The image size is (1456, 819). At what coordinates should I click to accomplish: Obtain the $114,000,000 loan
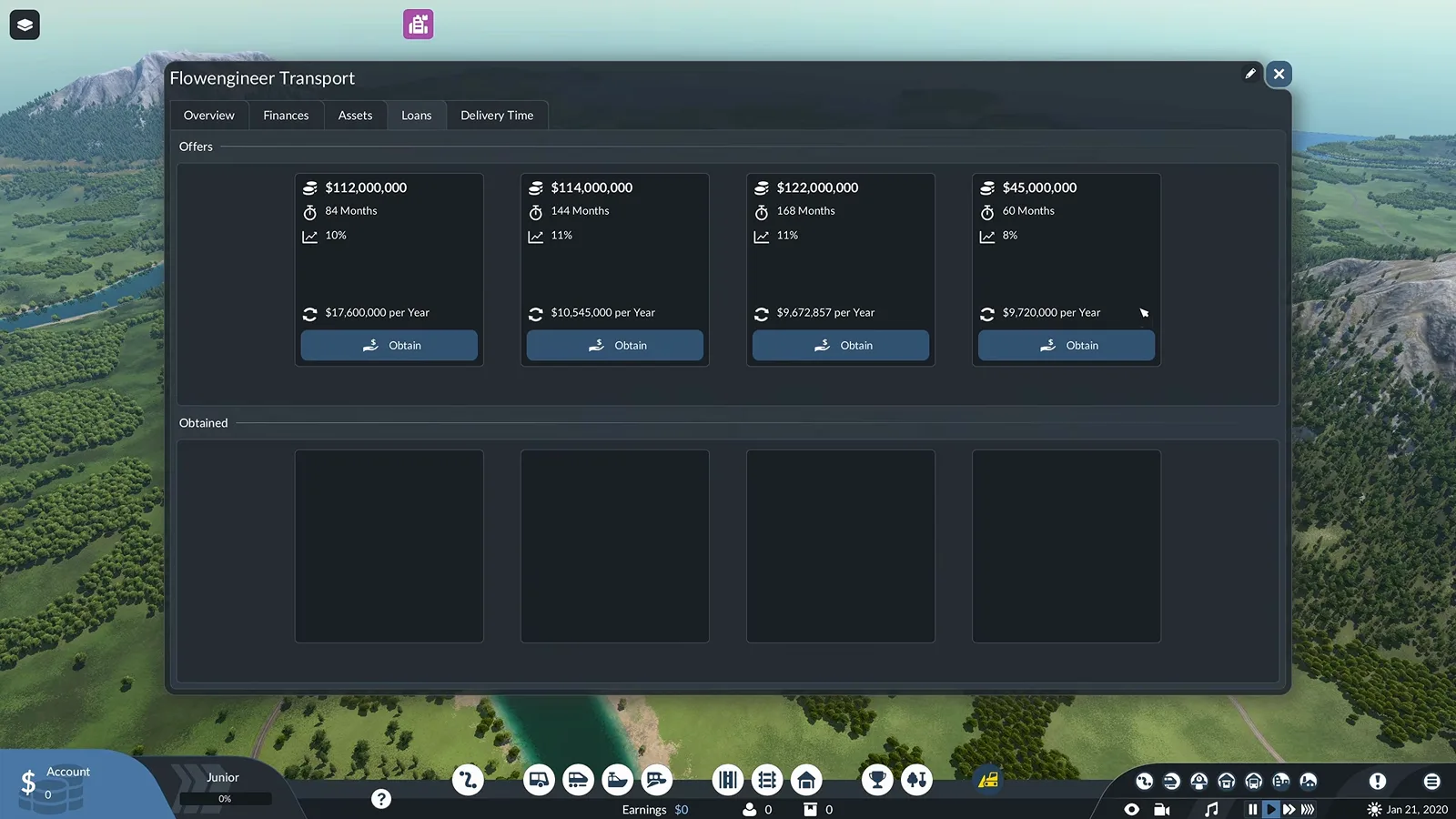click(615, 345)
